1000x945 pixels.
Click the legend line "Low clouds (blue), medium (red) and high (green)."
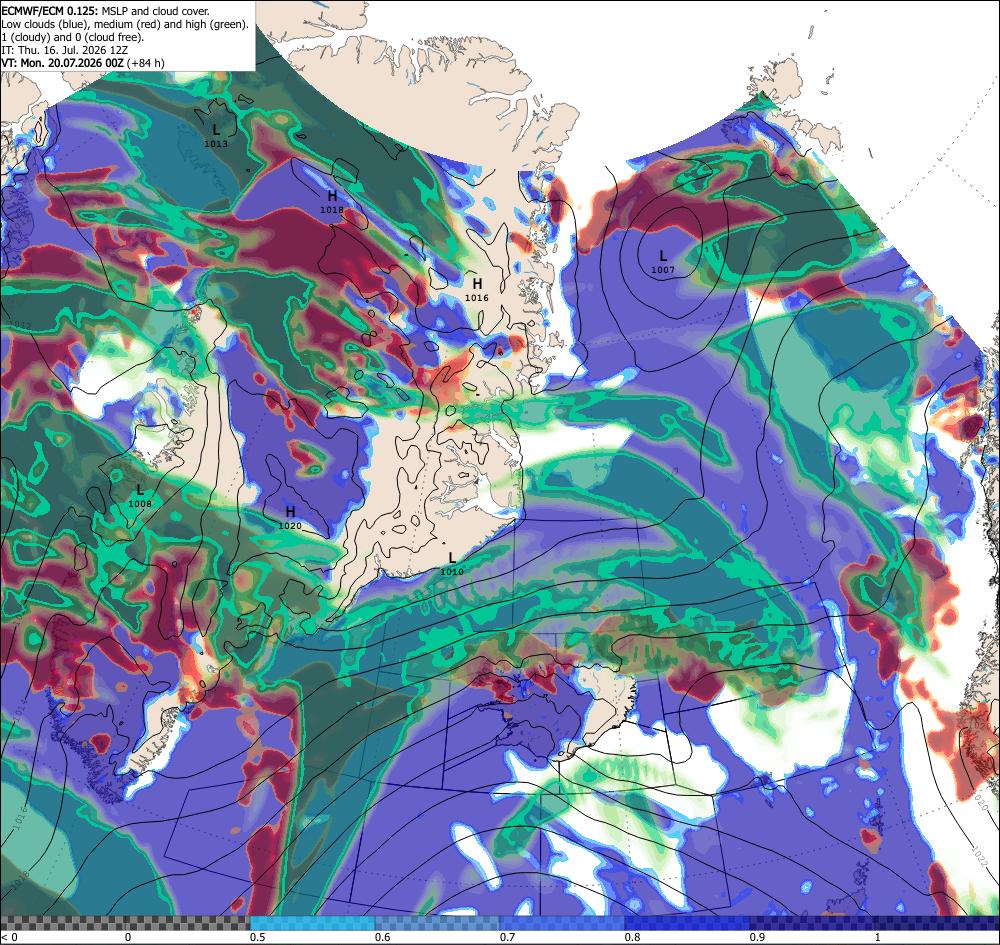[x=125, y=24]
